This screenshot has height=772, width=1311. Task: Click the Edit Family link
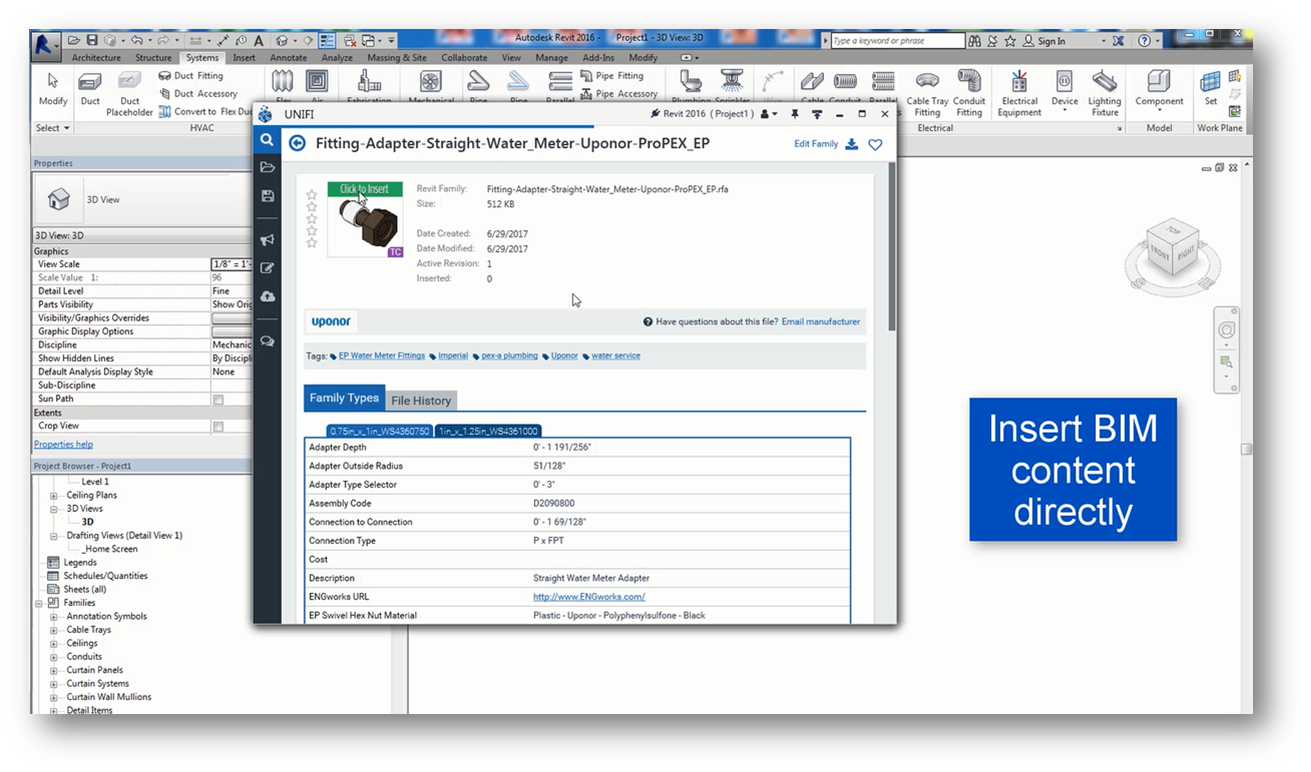pyautogui.click(x=816, y=144)
